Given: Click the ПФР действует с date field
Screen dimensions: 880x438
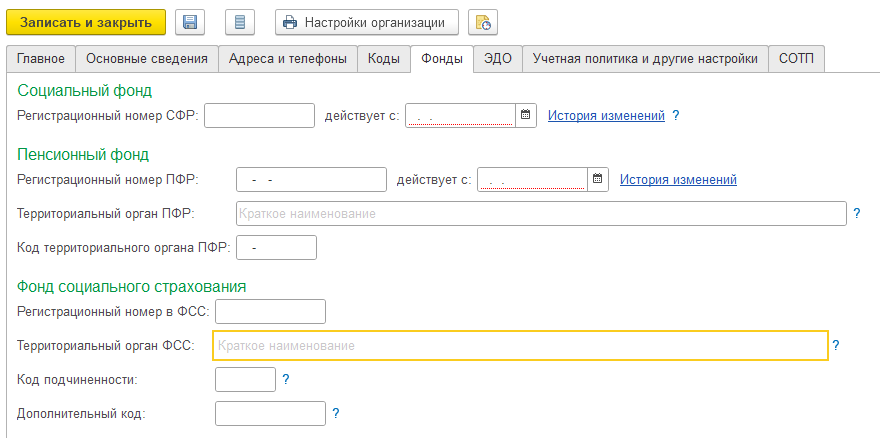Looking at the screenshot, I should (x=532, y=180).
